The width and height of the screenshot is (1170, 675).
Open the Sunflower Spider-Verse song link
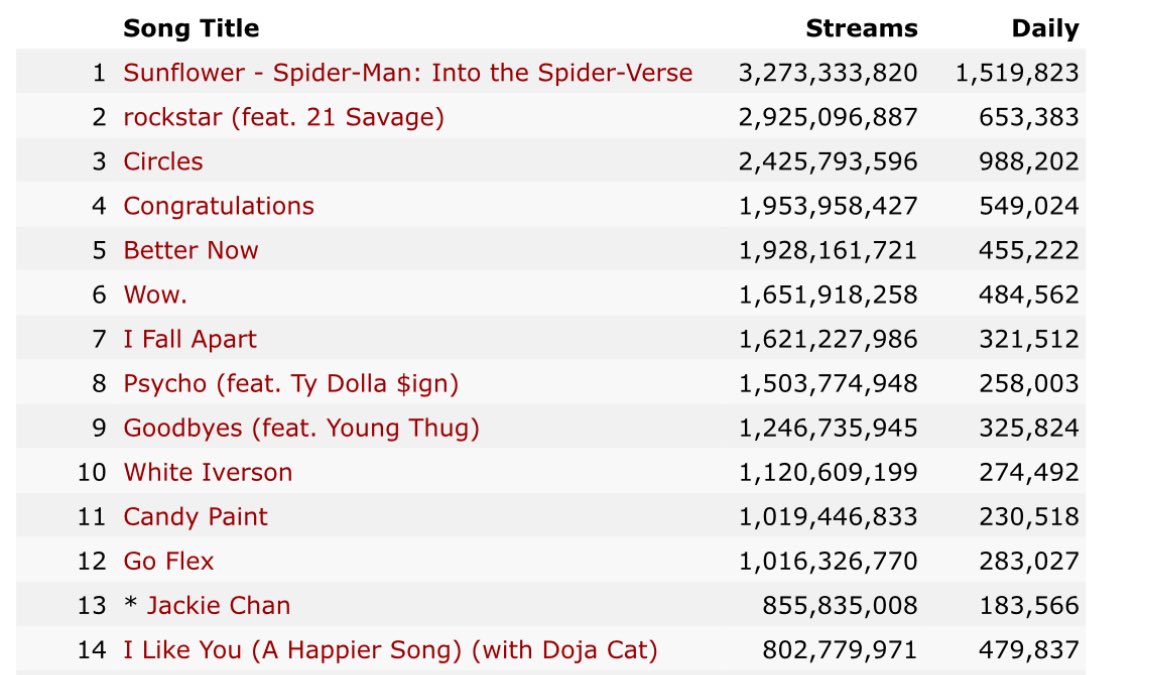point(407,72)
